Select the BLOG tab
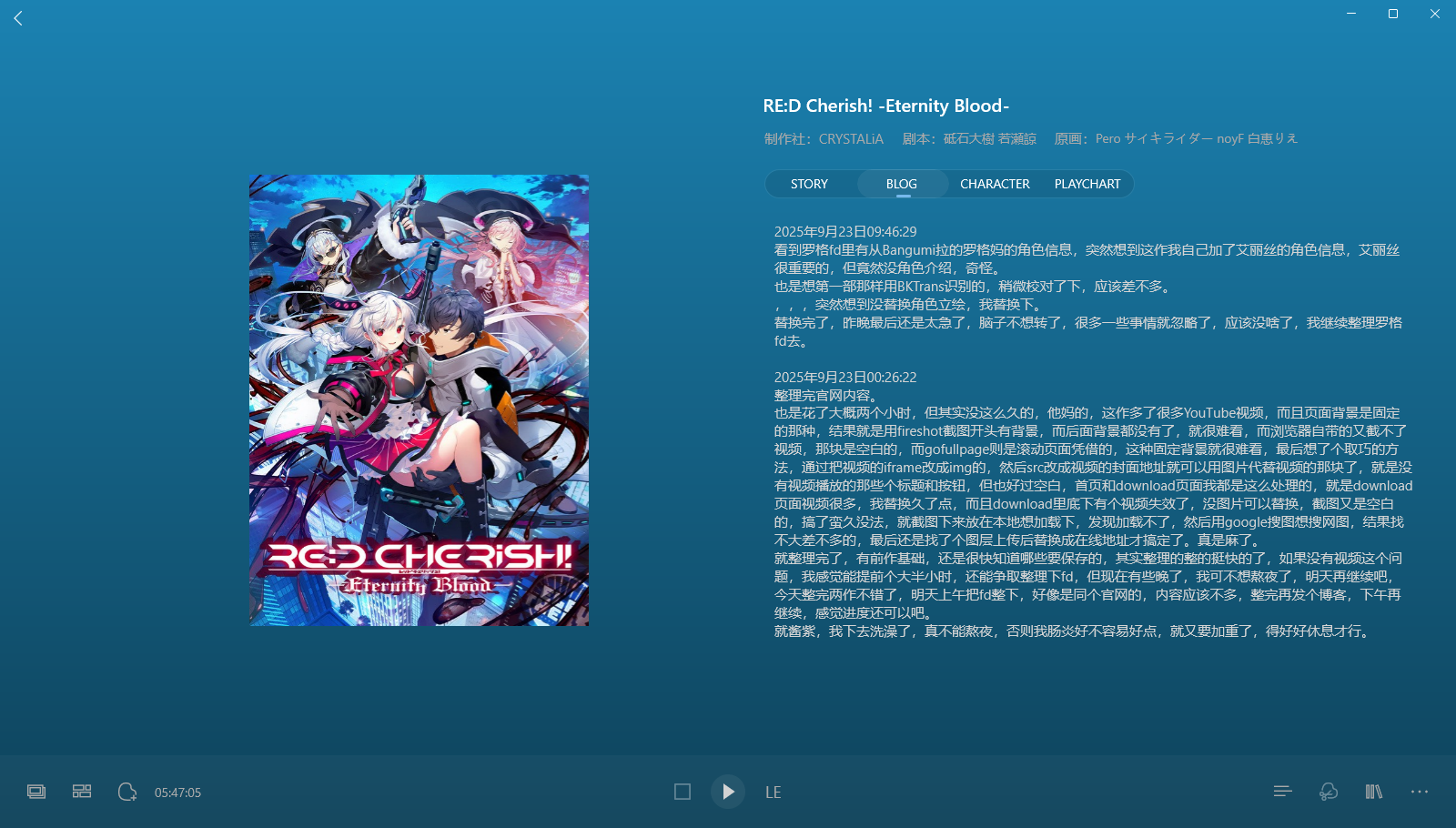Viewport: 1456px width, 828px height. tap(902, 184)
